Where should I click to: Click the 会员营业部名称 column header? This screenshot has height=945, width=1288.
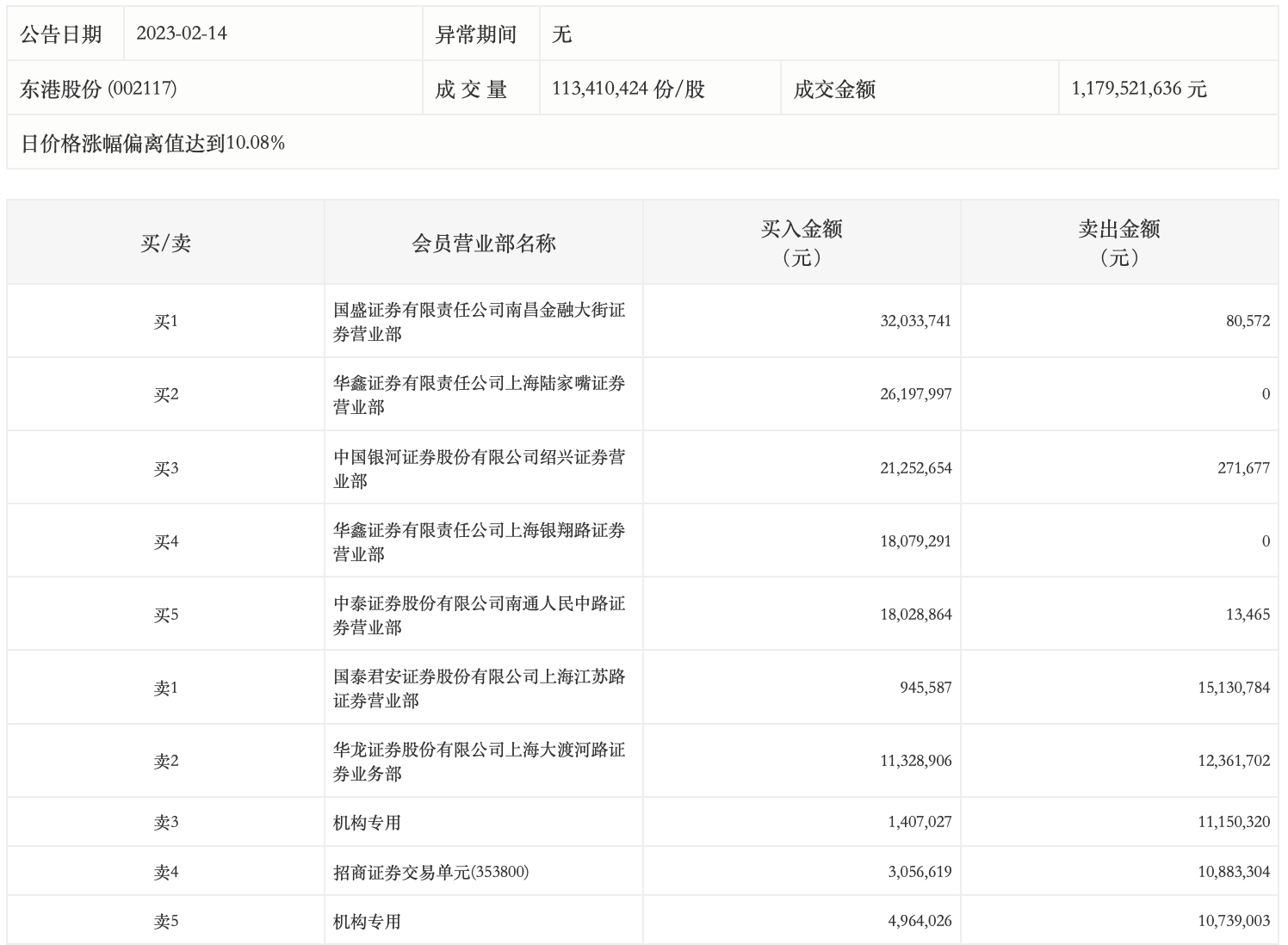[x=483, y=244]
